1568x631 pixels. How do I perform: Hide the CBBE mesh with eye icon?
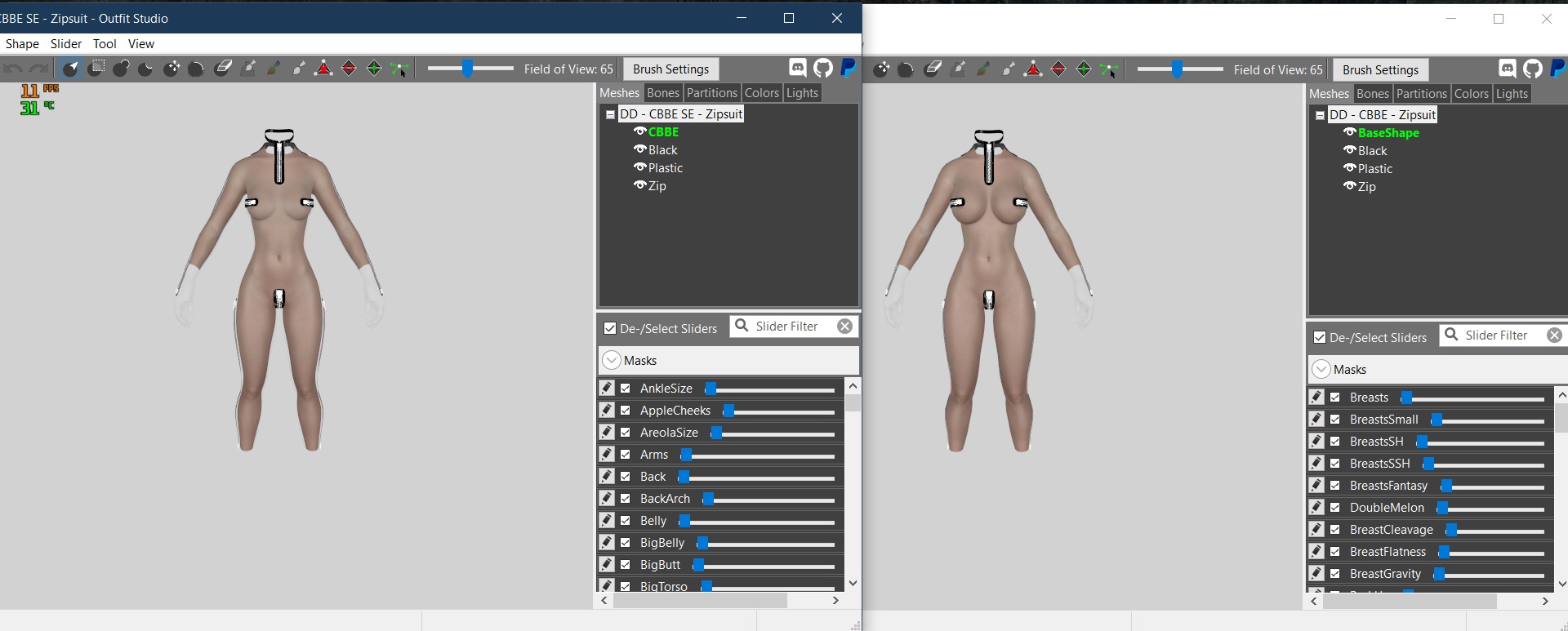pos(640,131)
